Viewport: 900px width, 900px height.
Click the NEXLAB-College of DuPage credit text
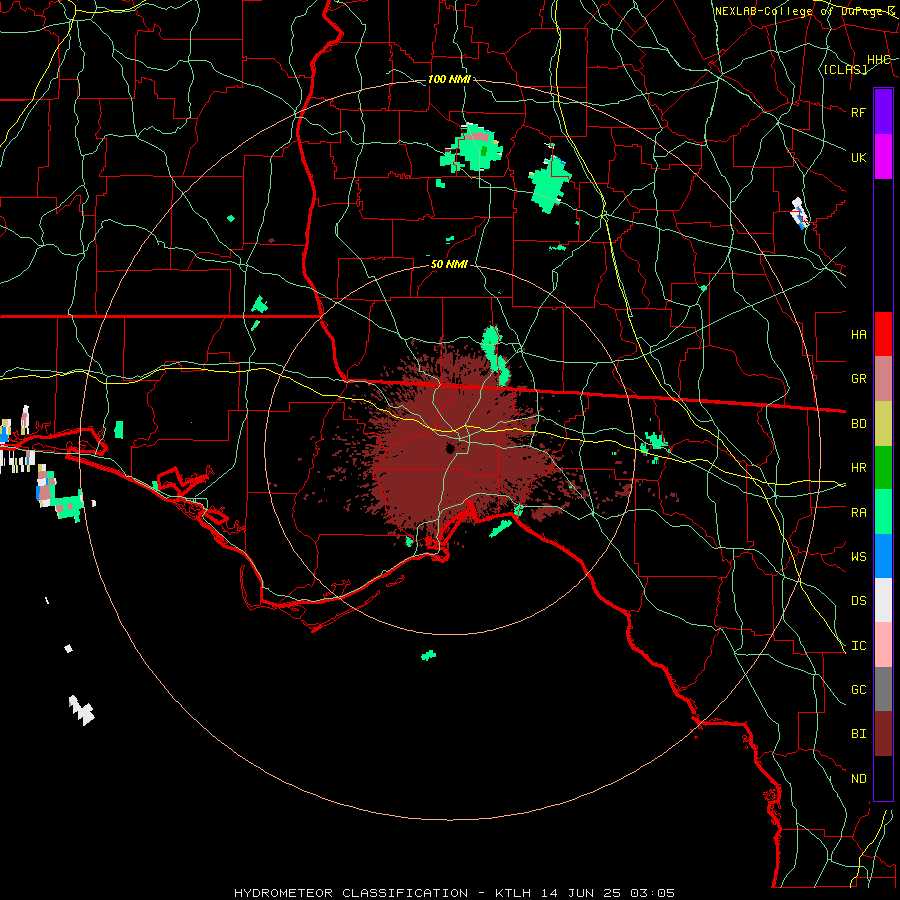pyautogui.click(x=805, y=11)
